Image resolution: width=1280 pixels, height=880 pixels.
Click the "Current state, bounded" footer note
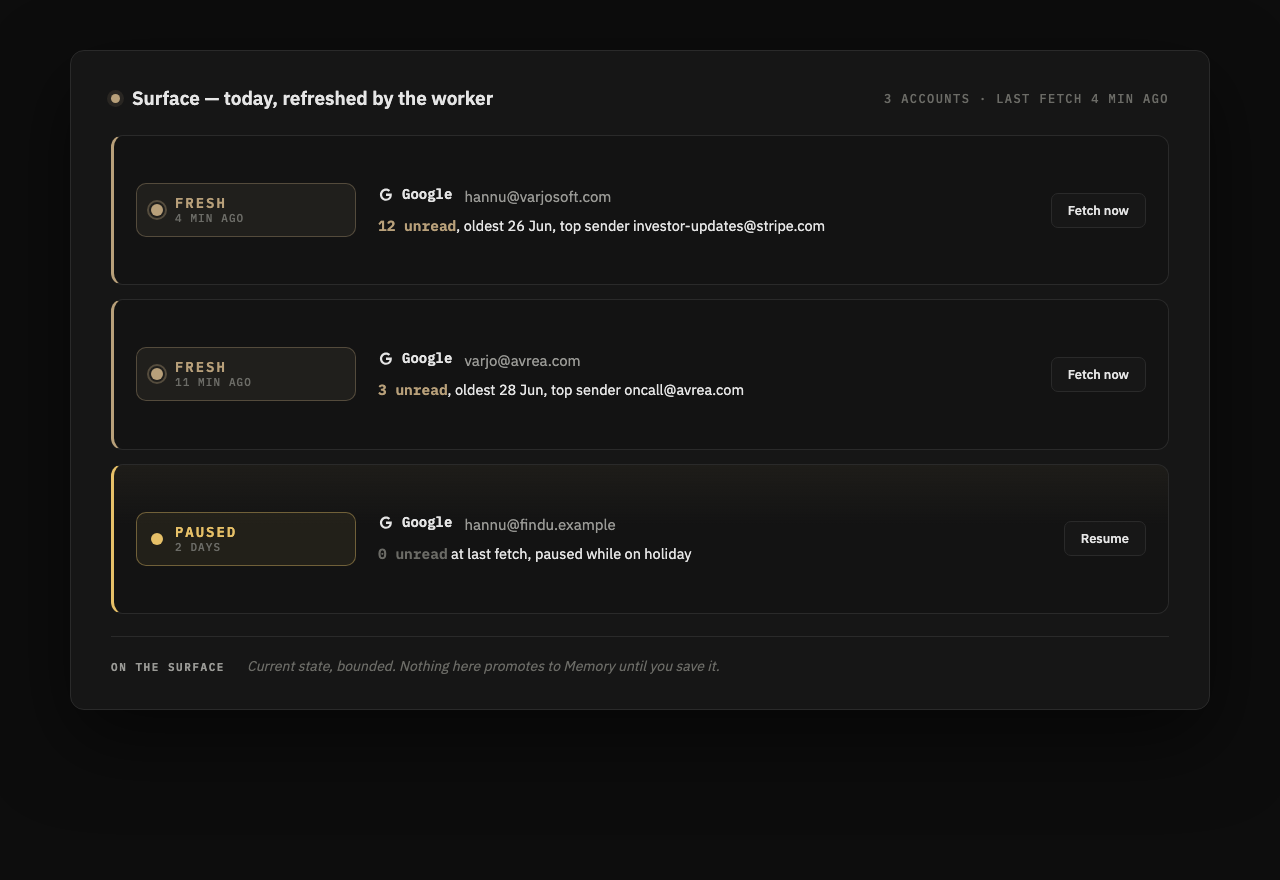(483, 666)
